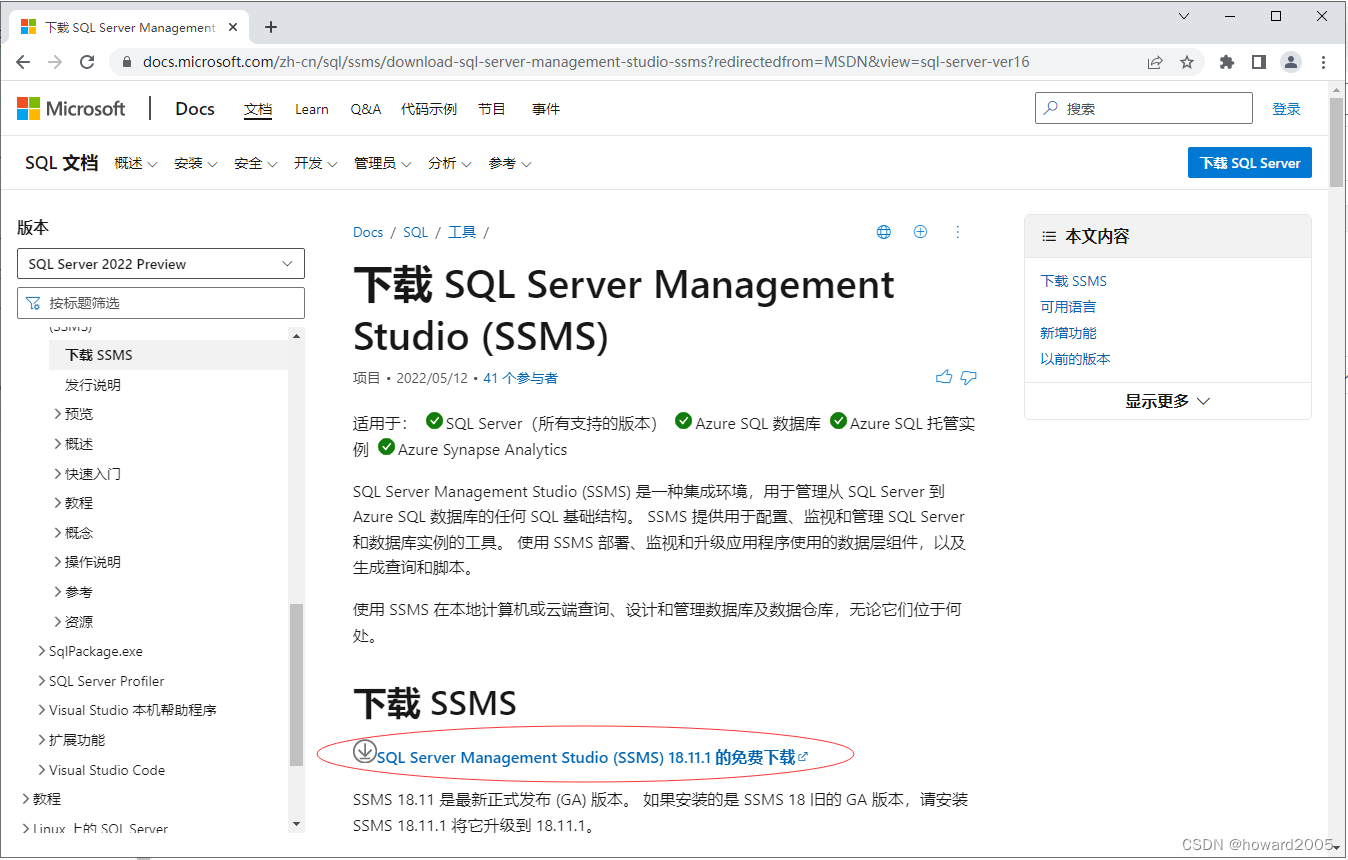Jump to 可用语言 in article contents
Image resolution: width=1348 pixels, height=860 pixels.
(1068, 307)
